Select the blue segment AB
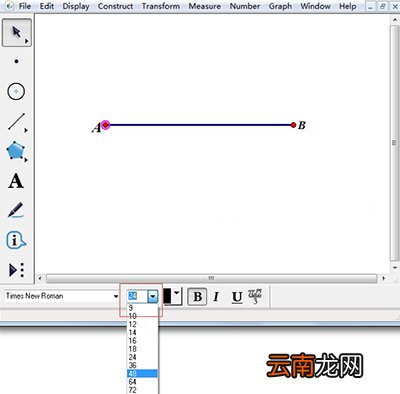Image resolution: width=400 pixels, height=394 pixels. pos(199,125)
